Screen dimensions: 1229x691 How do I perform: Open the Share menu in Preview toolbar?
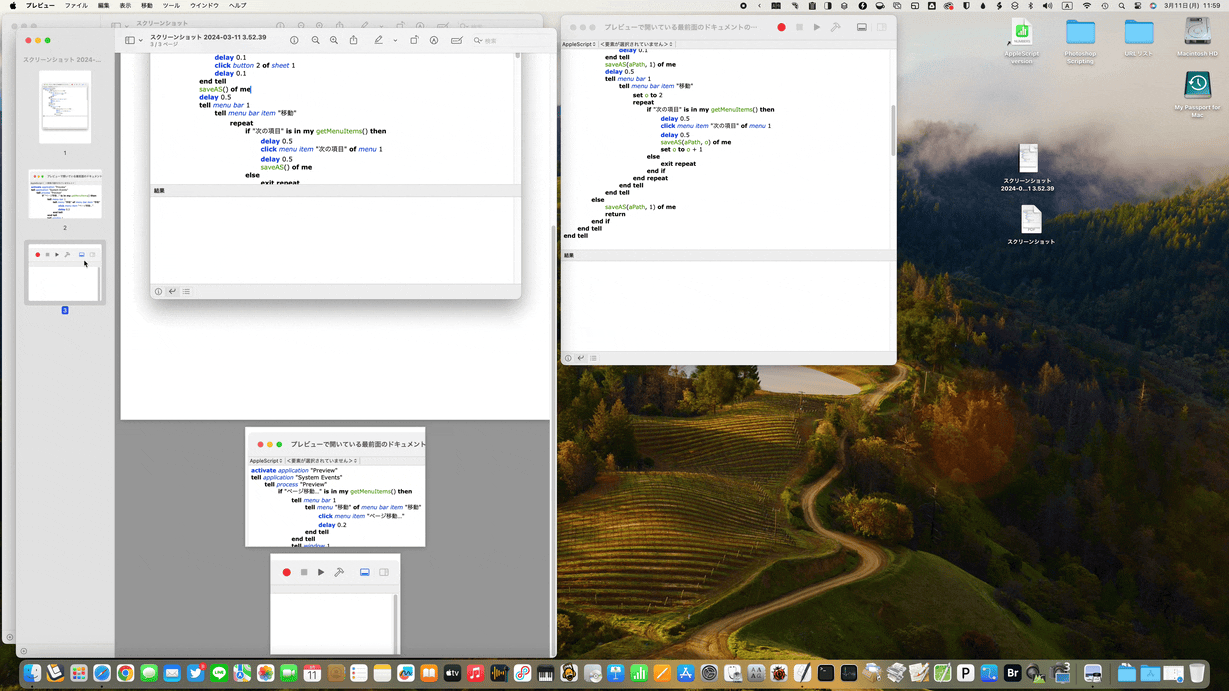[353, 41]
